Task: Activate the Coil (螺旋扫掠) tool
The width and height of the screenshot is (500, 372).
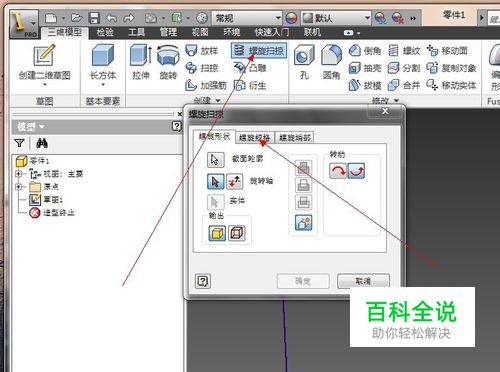Action: (259, 51)
